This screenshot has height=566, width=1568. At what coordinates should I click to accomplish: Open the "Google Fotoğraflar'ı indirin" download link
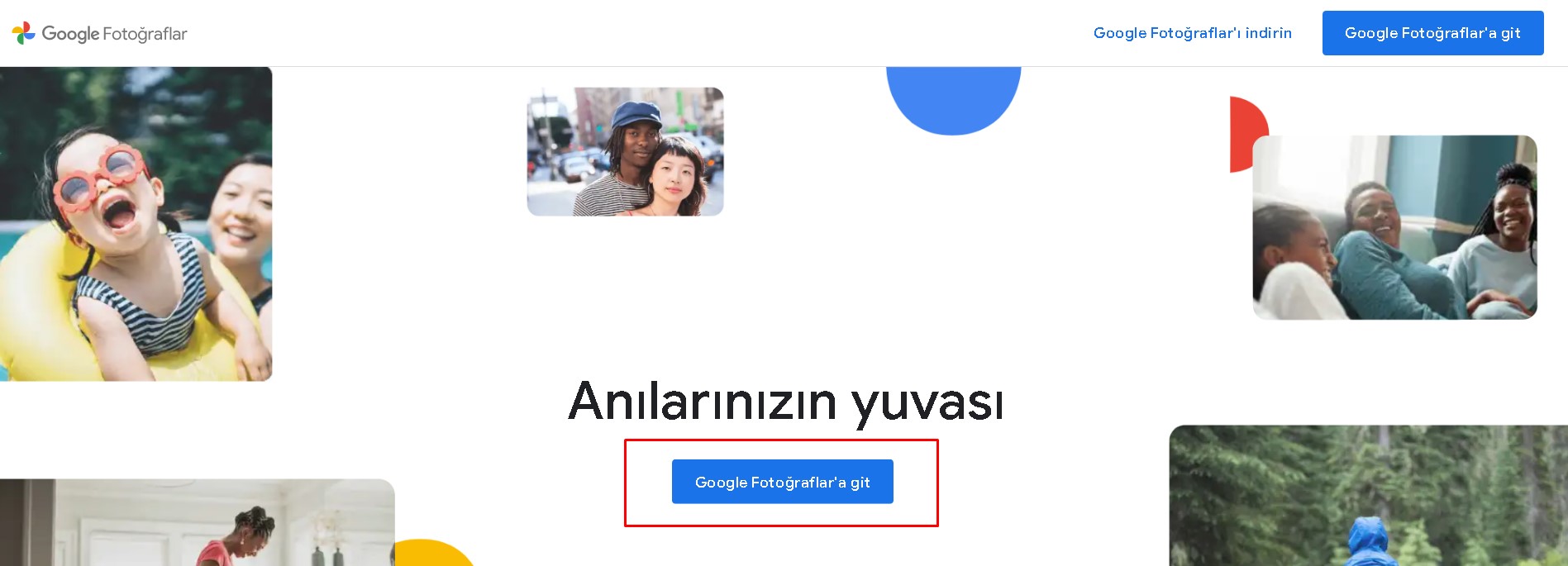(1192, 33)
